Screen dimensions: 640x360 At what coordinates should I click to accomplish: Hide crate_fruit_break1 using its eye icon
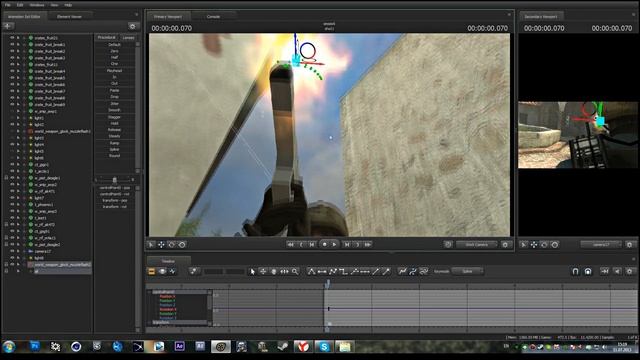point(12,44)
